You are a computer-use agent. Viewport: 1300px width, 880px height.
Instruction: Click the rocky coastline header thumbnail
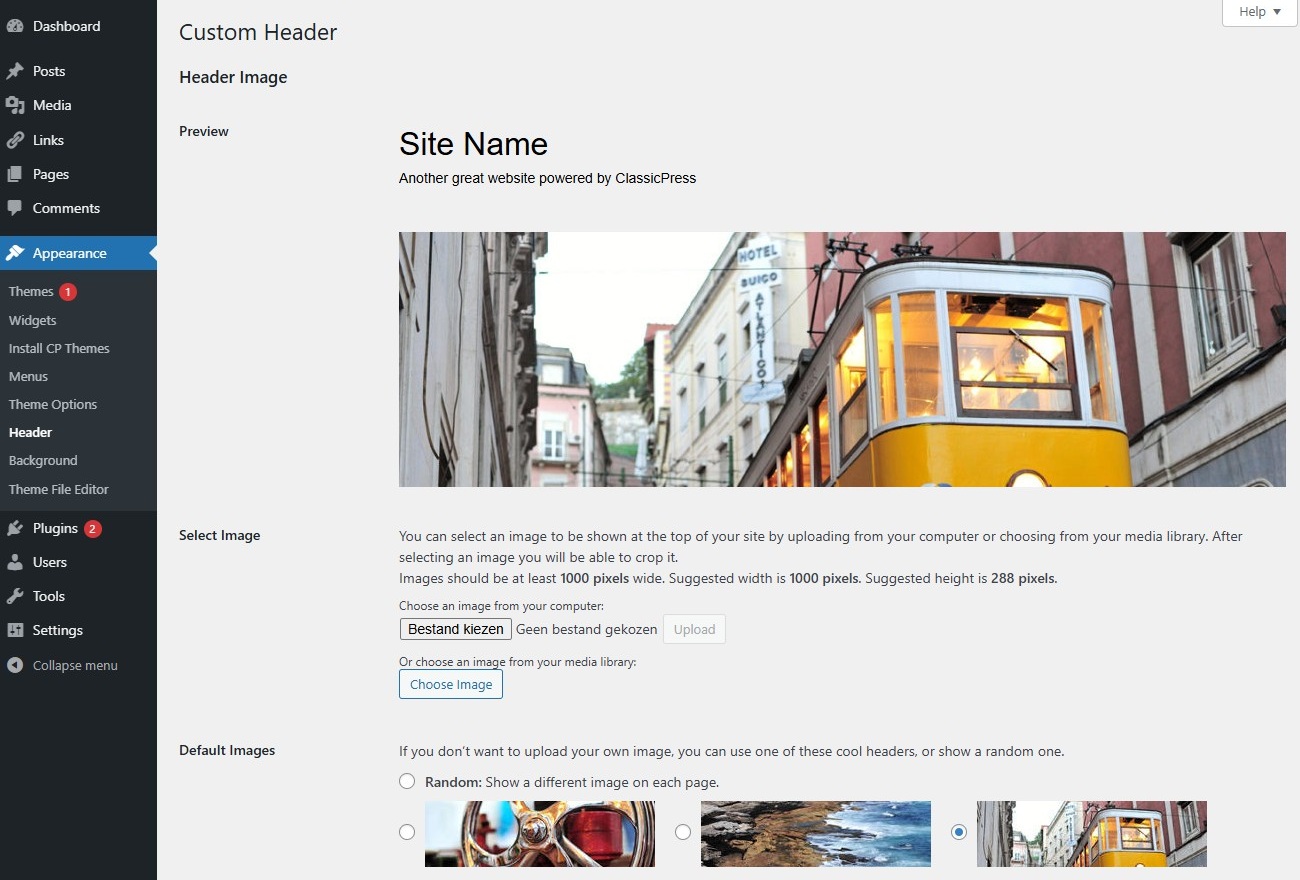[x=816, y=833]
